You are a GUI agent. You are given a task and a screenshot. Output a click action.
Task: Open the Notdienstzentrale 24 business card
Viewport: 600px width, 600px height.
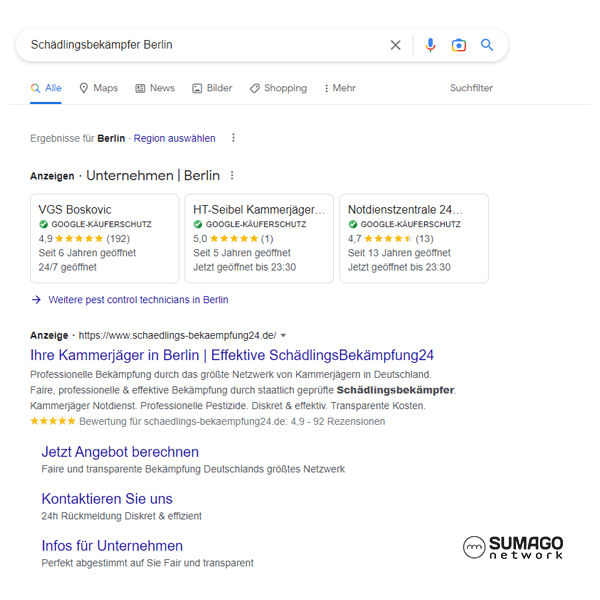click(x=414, y=238)
